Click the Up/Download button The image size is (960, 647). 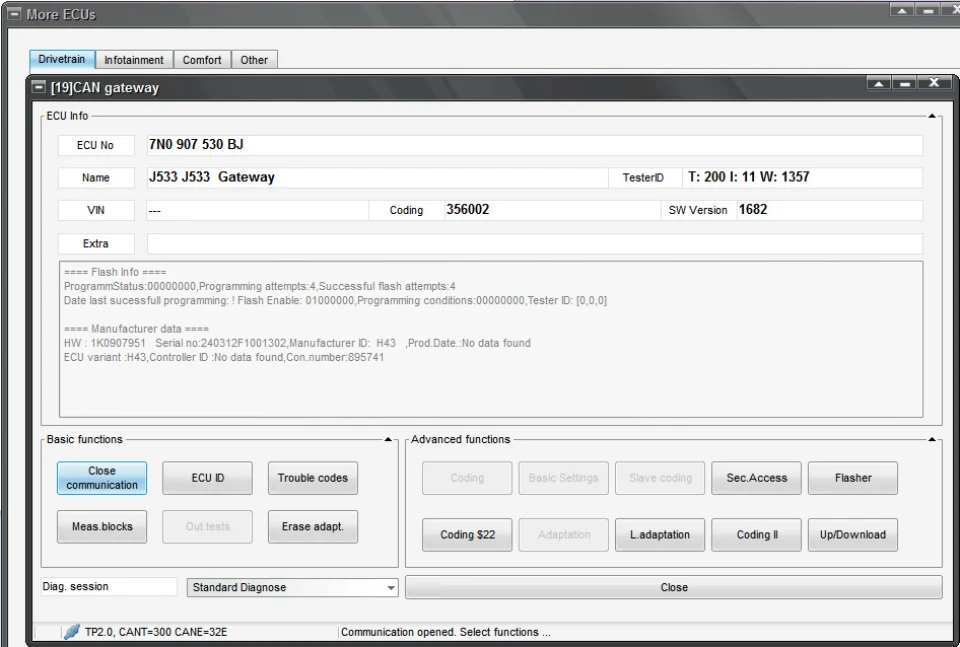pyautogui.click(x=853, y=535)
